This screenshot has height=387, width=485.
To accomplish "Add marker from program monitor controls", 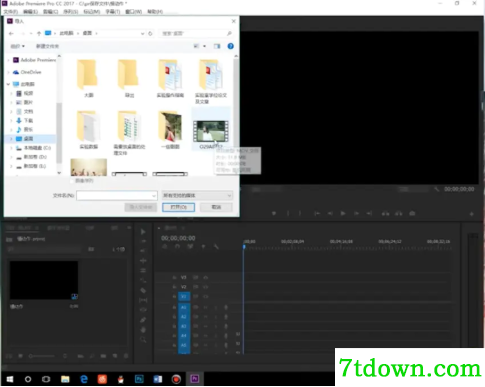I will click(x=274, y=213).
